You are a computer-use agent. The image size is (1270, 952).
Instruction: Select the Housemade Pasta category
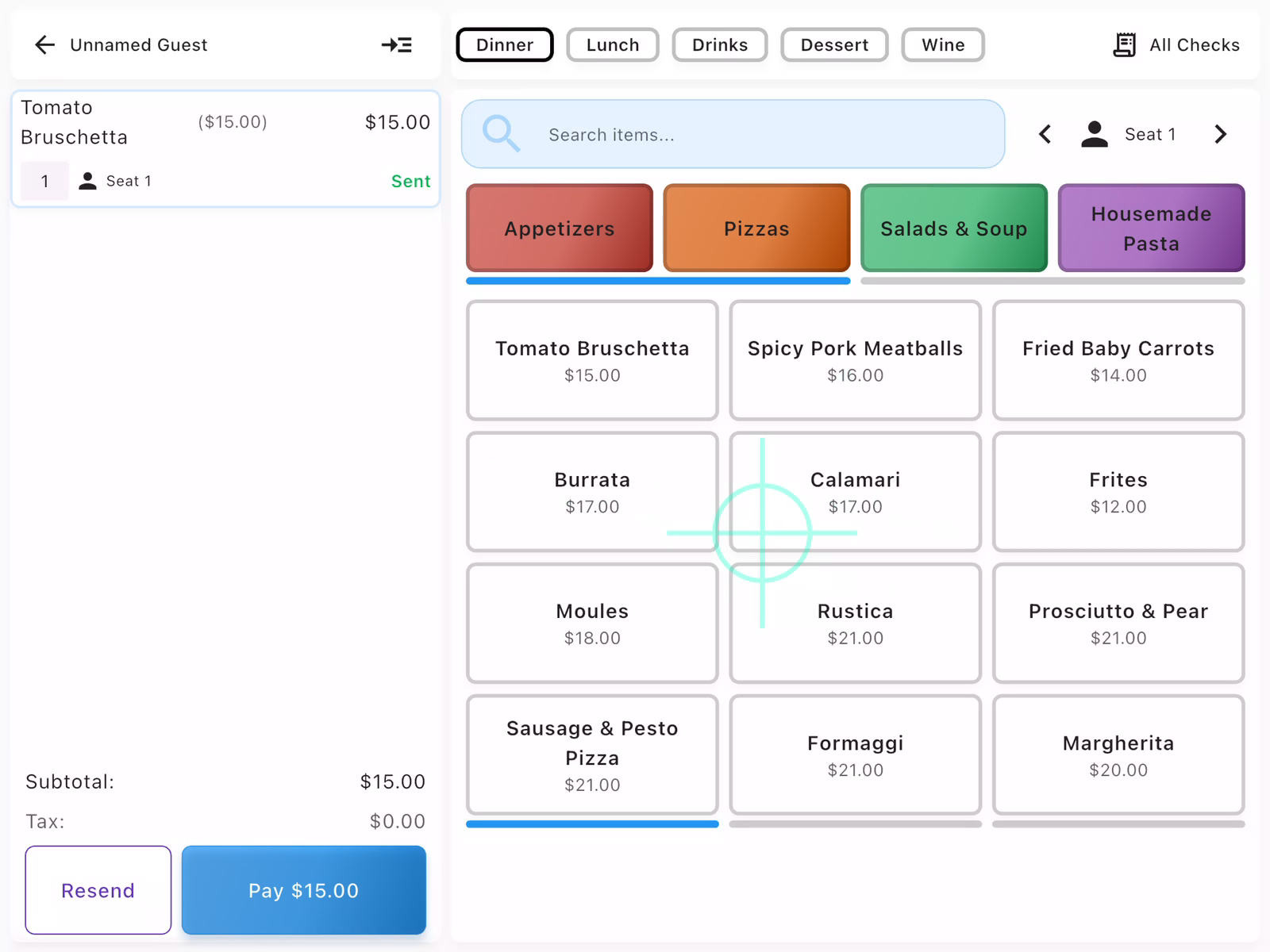click(x=1150, y=228)
